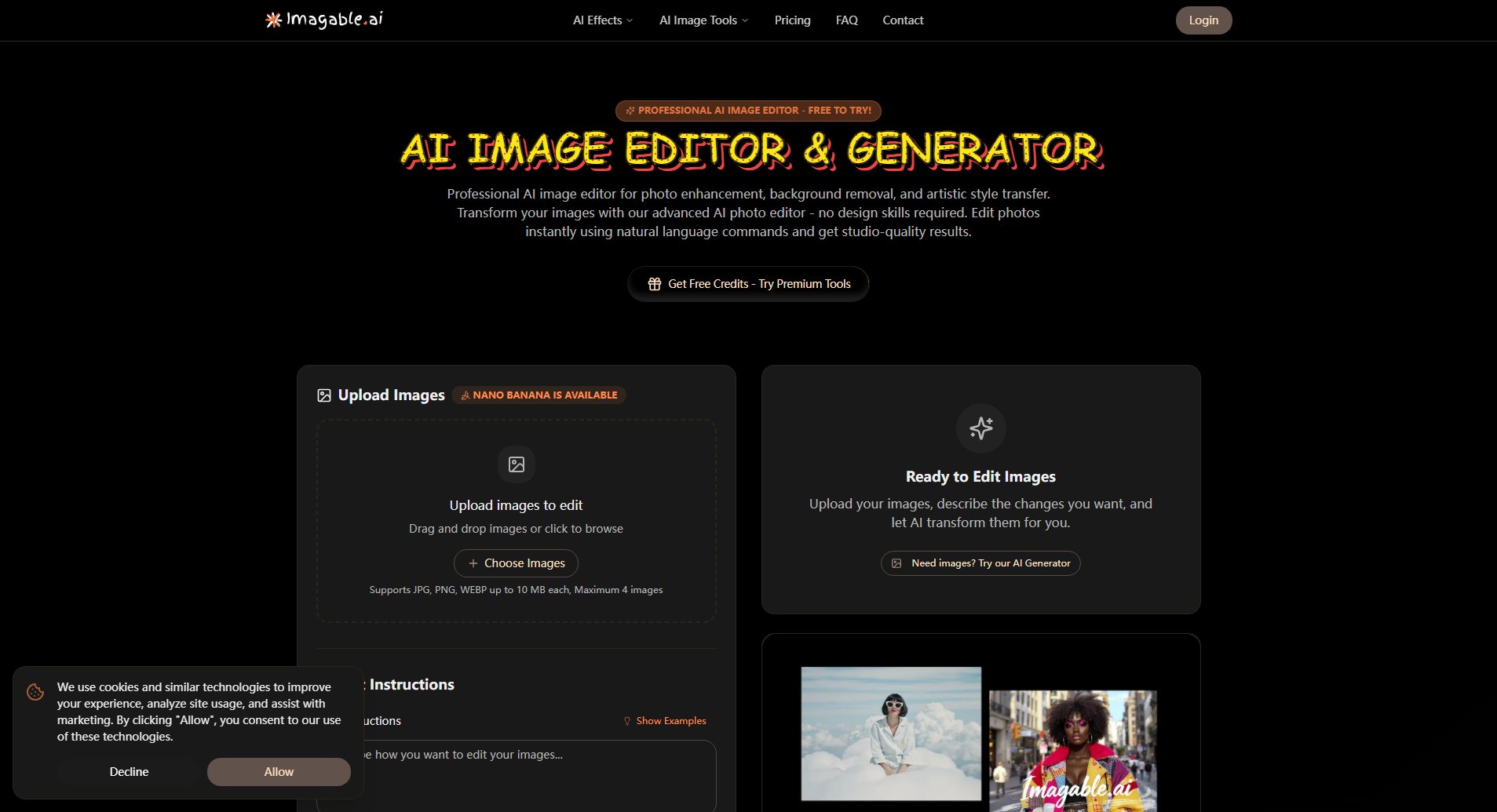Click the 'Ready to Edit Images' heading

[x=980, y=477]
